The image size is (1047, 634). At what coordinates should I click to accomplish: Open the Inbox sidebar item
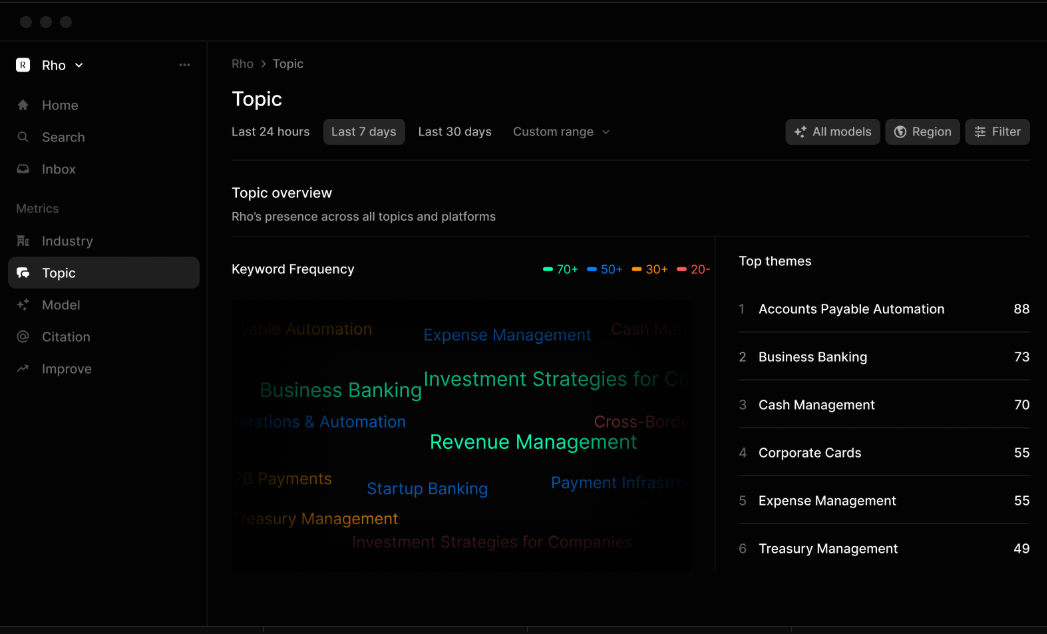(103, 169)
